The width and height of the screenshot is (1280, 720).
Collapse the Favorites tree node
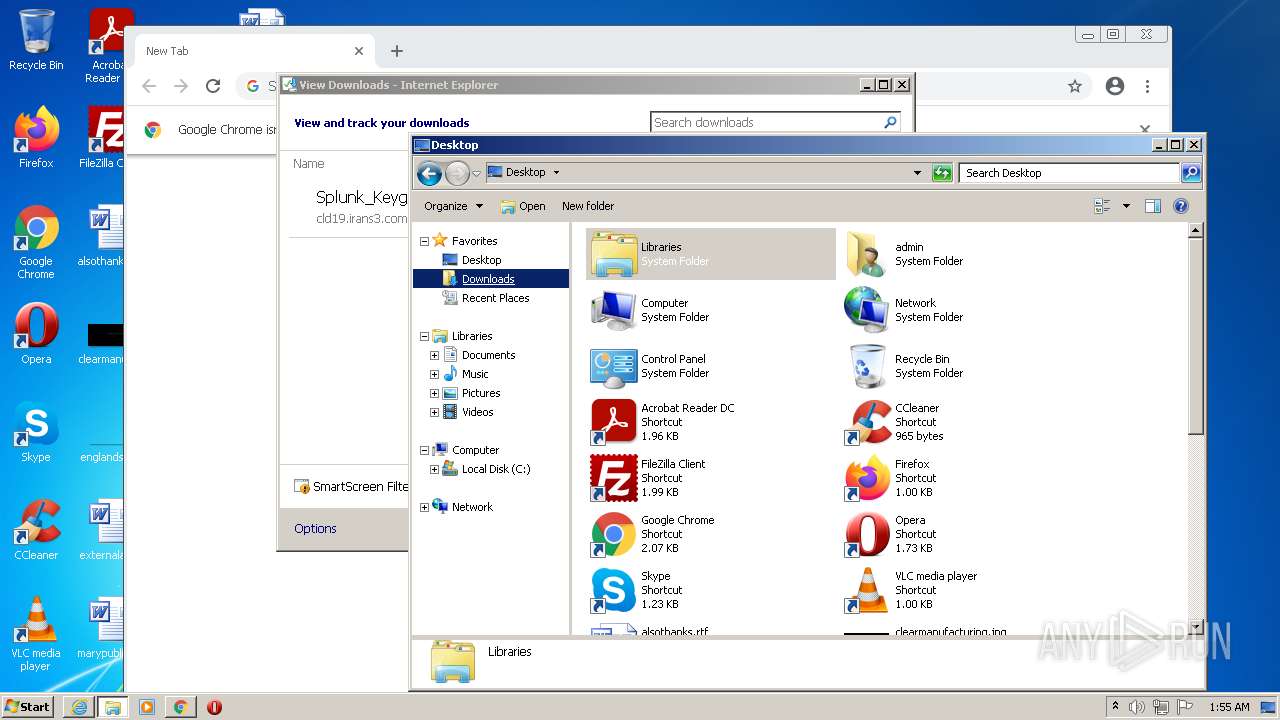point(424,241)
